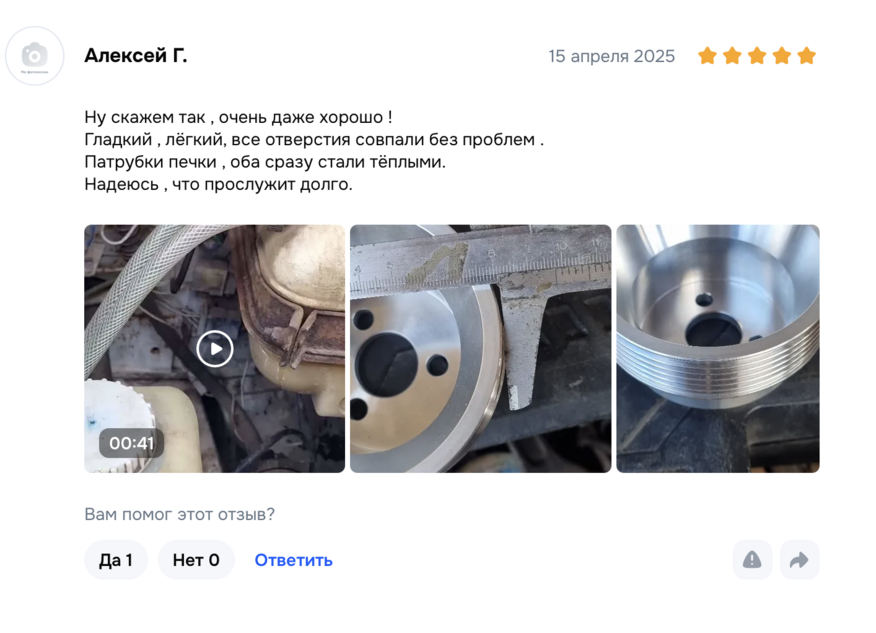This screenshot has height=633, width=876.
Task: Click the third rating star
Action: (x=757, y=56)
